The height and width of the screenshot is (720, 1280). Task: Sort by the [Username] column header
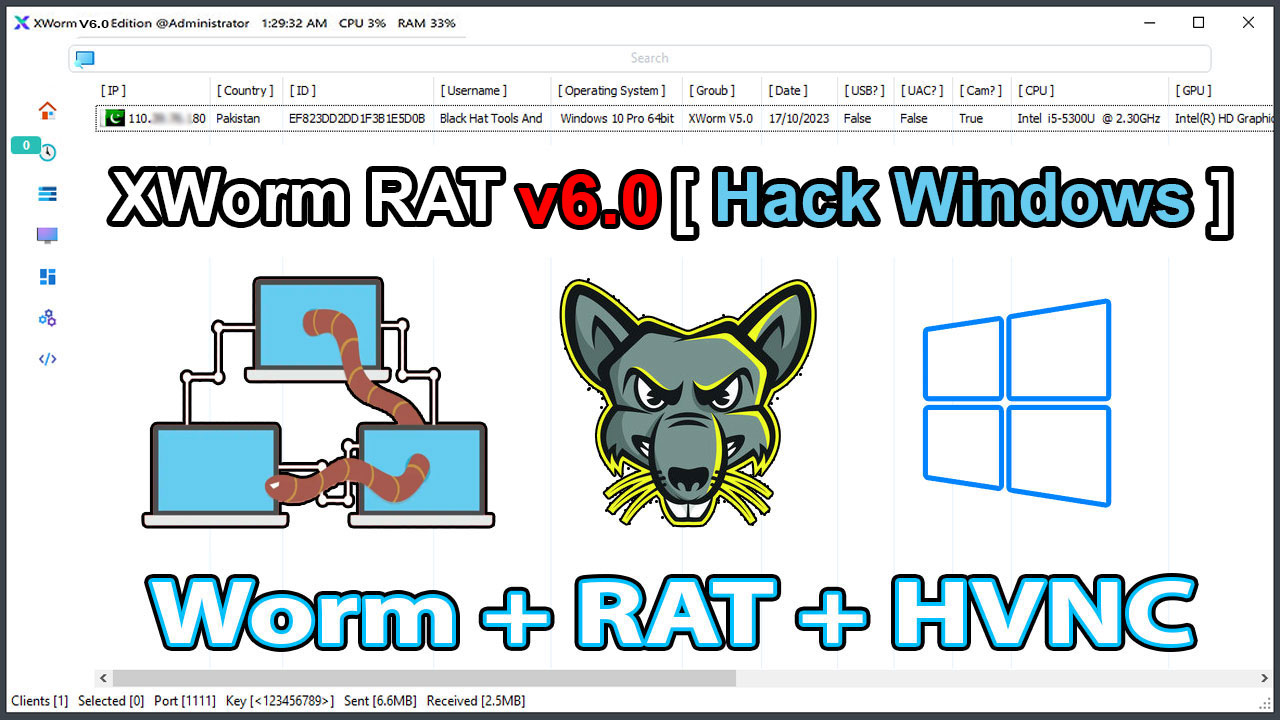point(474,90)
